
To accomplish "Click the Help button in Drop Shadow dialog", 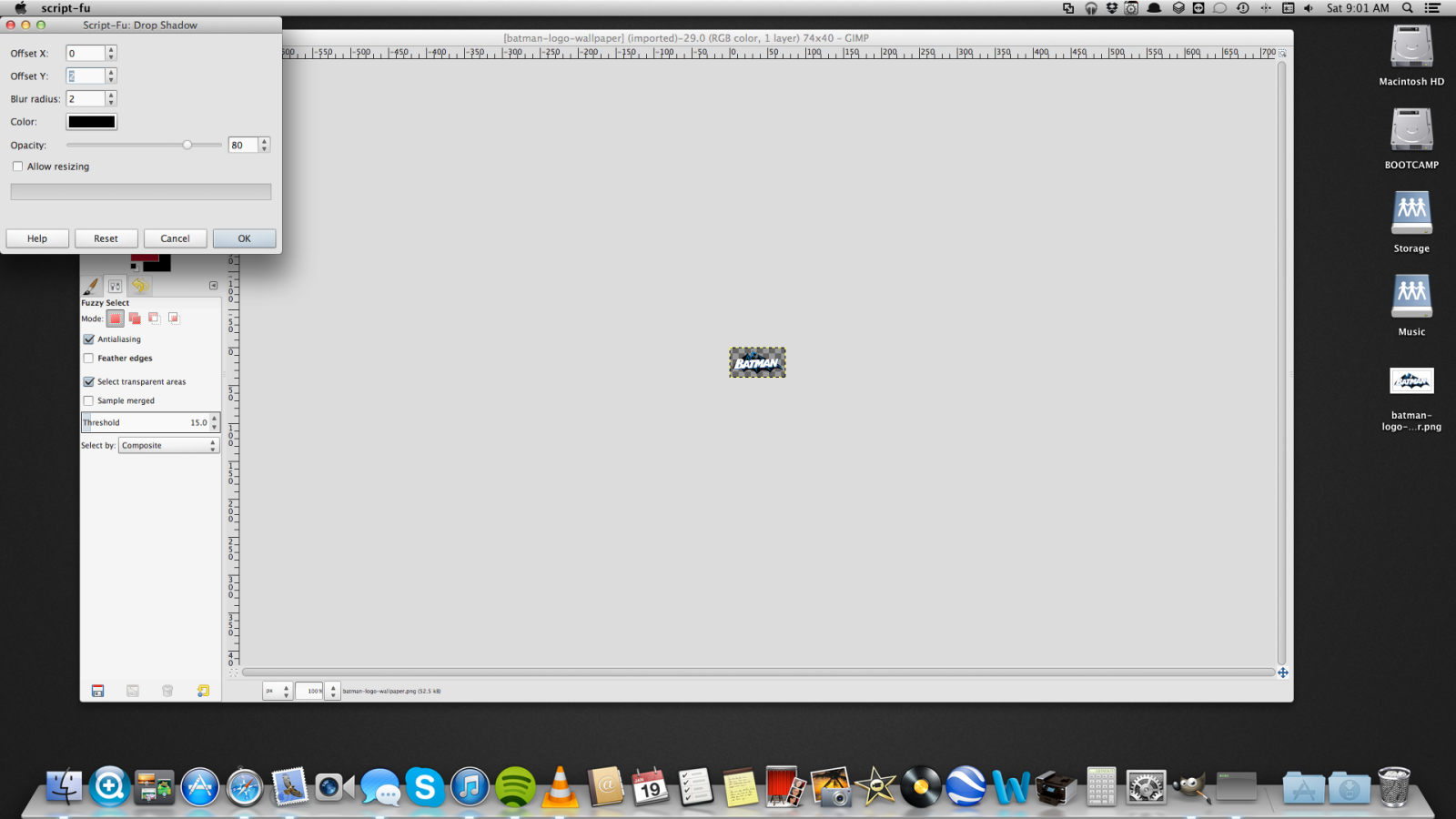I will [37, 238].
